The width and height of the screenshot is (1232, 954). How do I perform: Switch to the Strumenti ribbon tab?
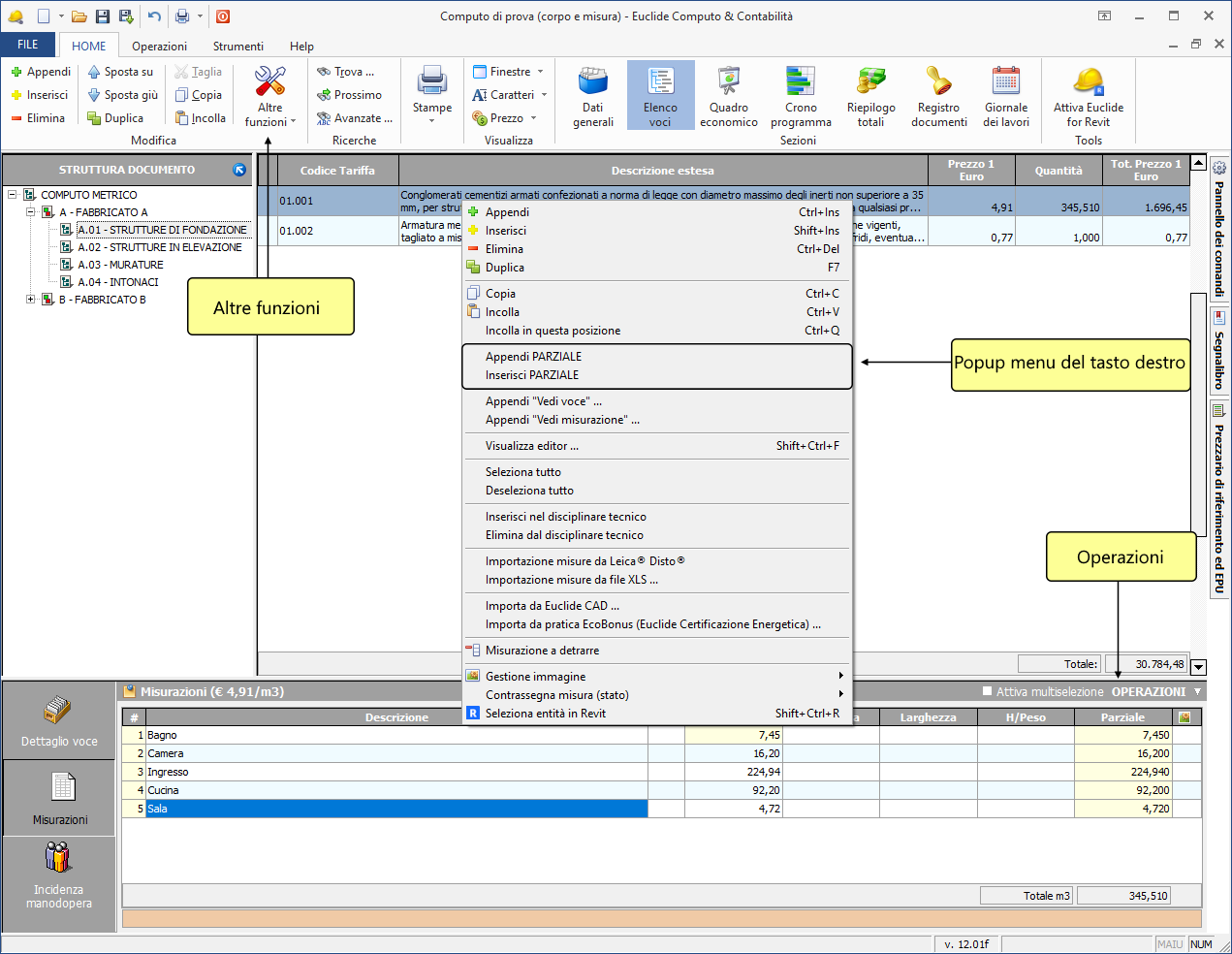(x=237, y=47)
